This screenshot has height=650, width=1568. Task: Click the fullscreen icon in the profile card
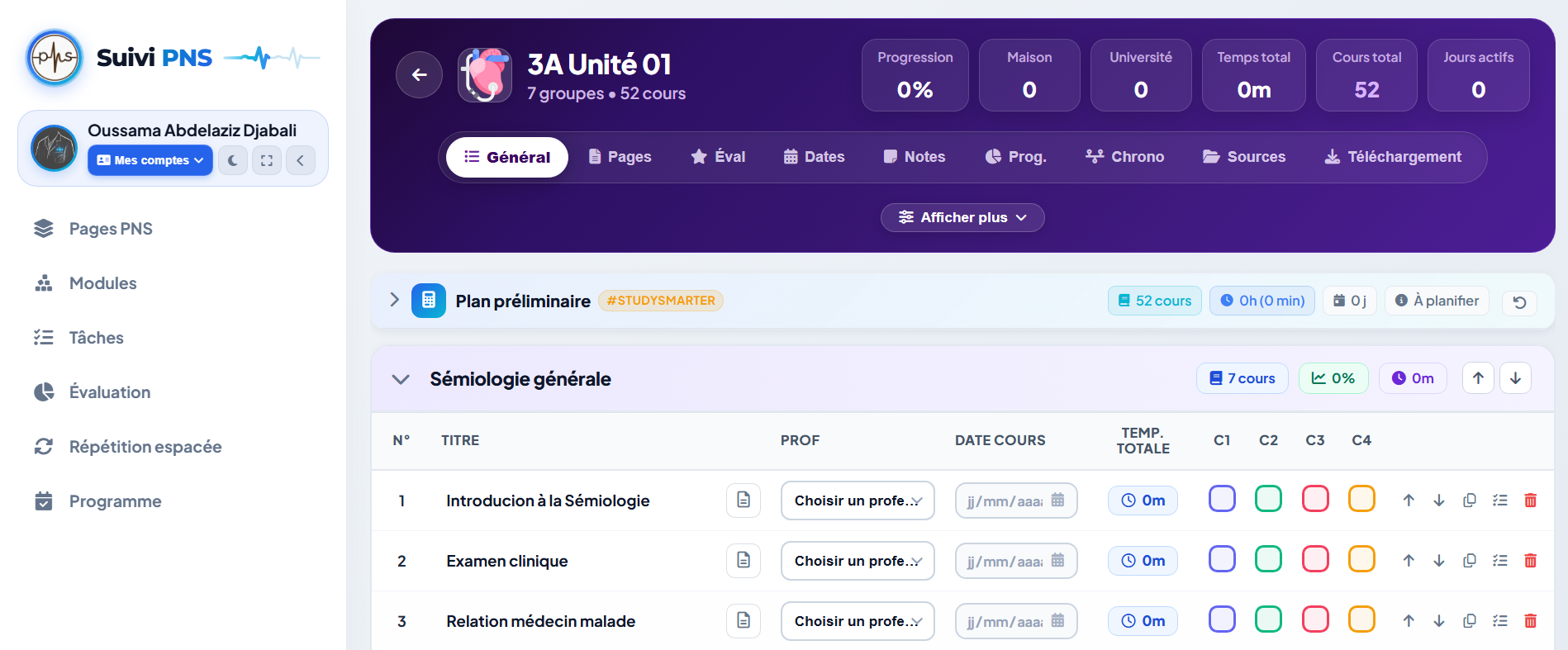coord(267,160)
